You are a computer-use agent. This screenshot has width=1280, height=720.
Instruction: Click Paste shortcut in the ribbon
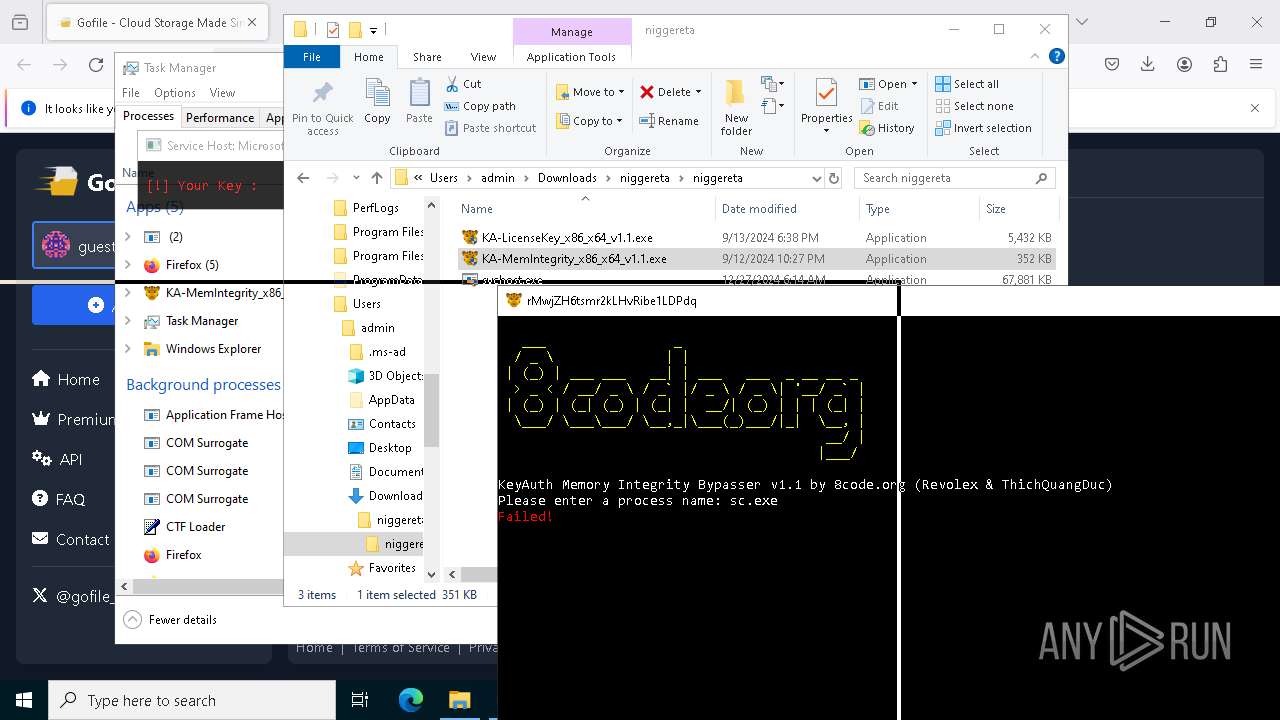click(491, 128)
